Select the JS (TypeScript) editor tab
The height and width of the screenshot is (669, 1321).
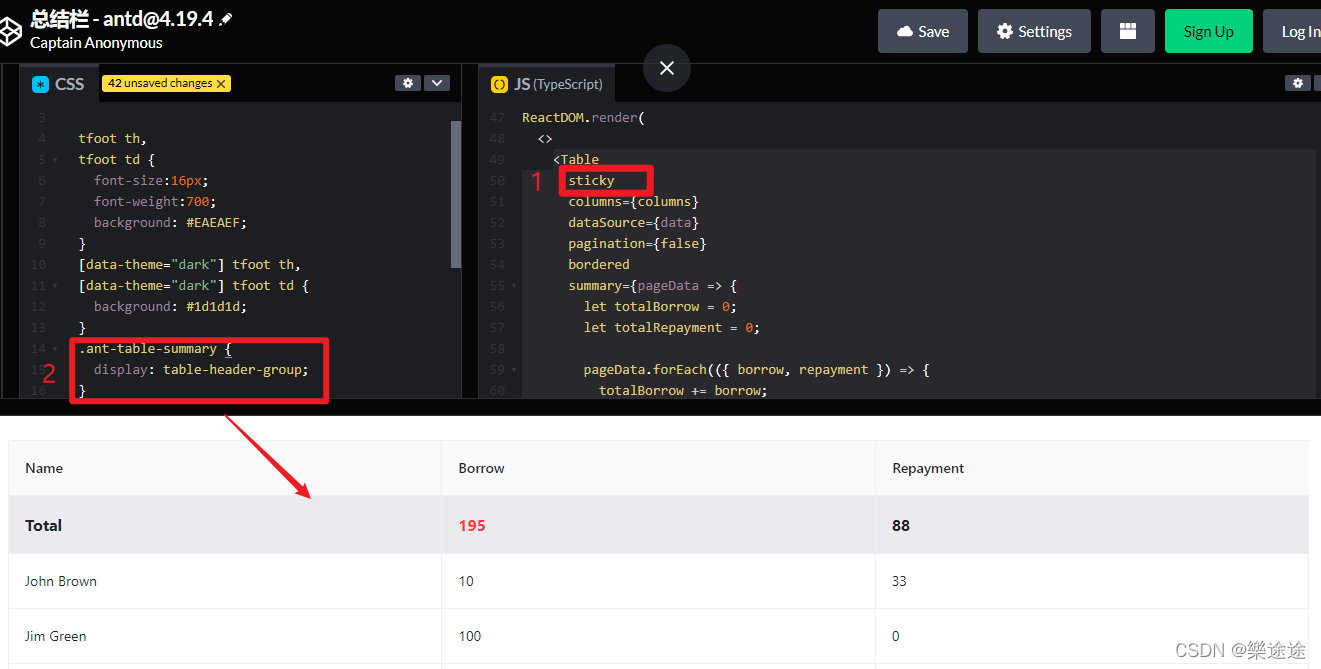(x=547, y=84)
